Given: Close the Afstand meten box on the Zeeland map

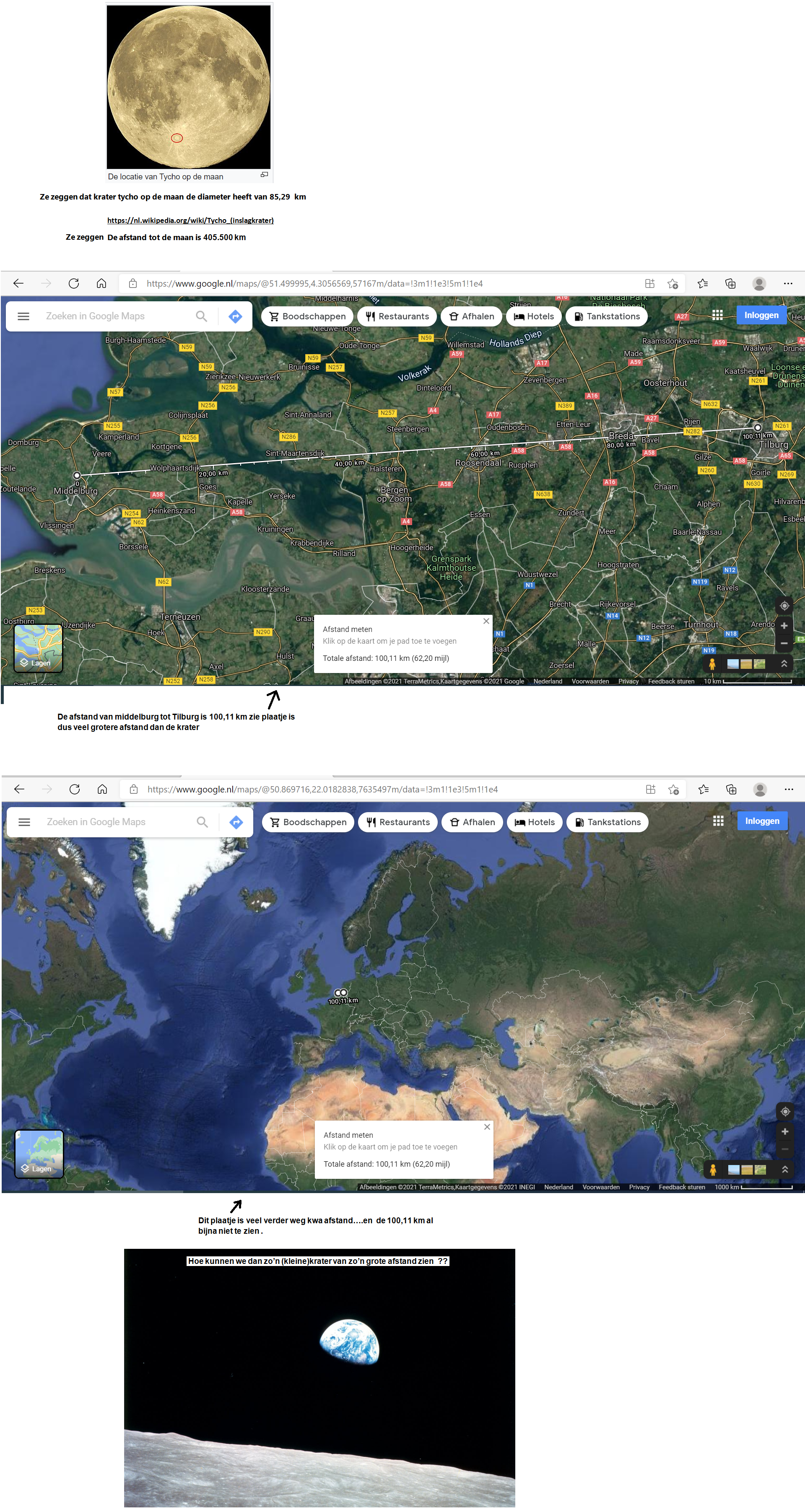Looking at the screenshot, I should [486, 621].
